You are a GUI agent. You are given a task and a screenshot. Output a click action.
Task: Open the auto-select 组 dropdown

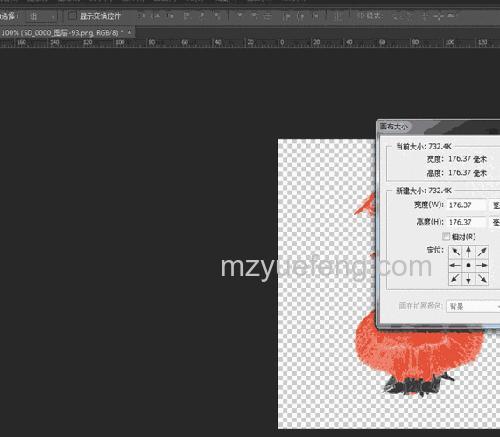point(41,16)
